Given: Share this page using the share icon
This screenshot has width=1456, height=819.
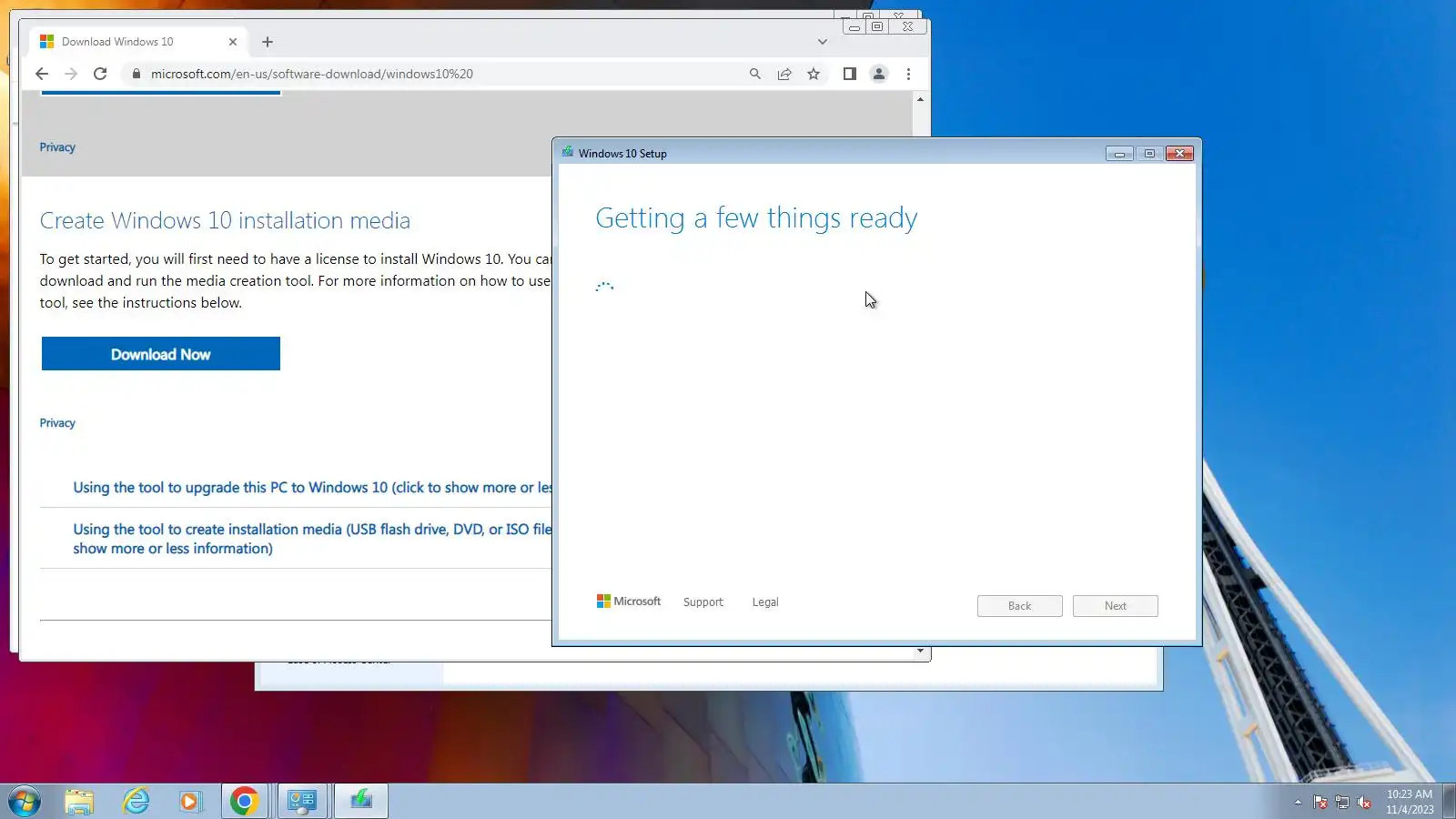Looking at the screenshot, I should 784,74.
